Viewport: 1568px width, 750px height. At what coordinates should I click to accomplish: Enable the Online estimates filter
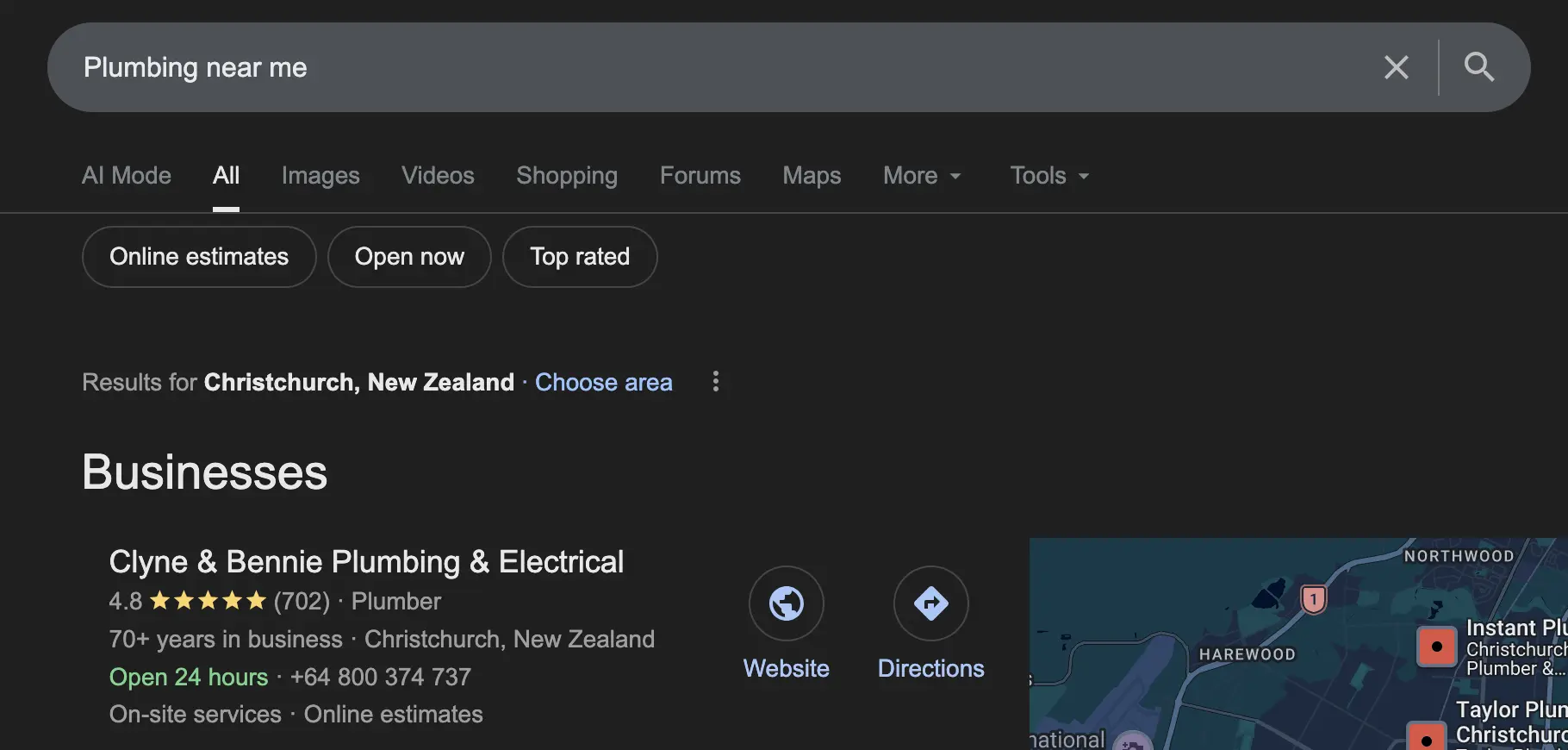tap(199, 256)
